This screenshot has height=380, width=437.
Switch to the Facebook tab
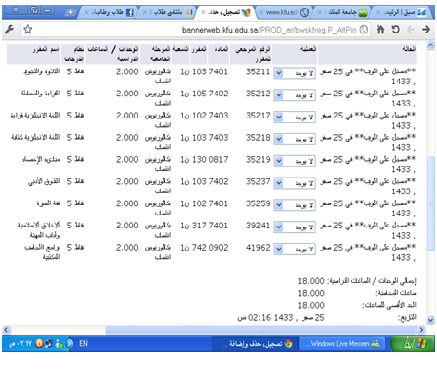click(108, 13)
